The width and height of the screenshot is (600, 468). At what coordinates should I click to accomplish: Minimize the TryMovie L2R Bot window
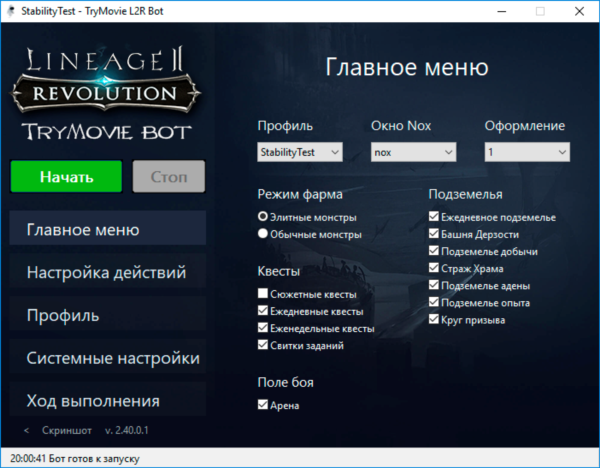502,11
